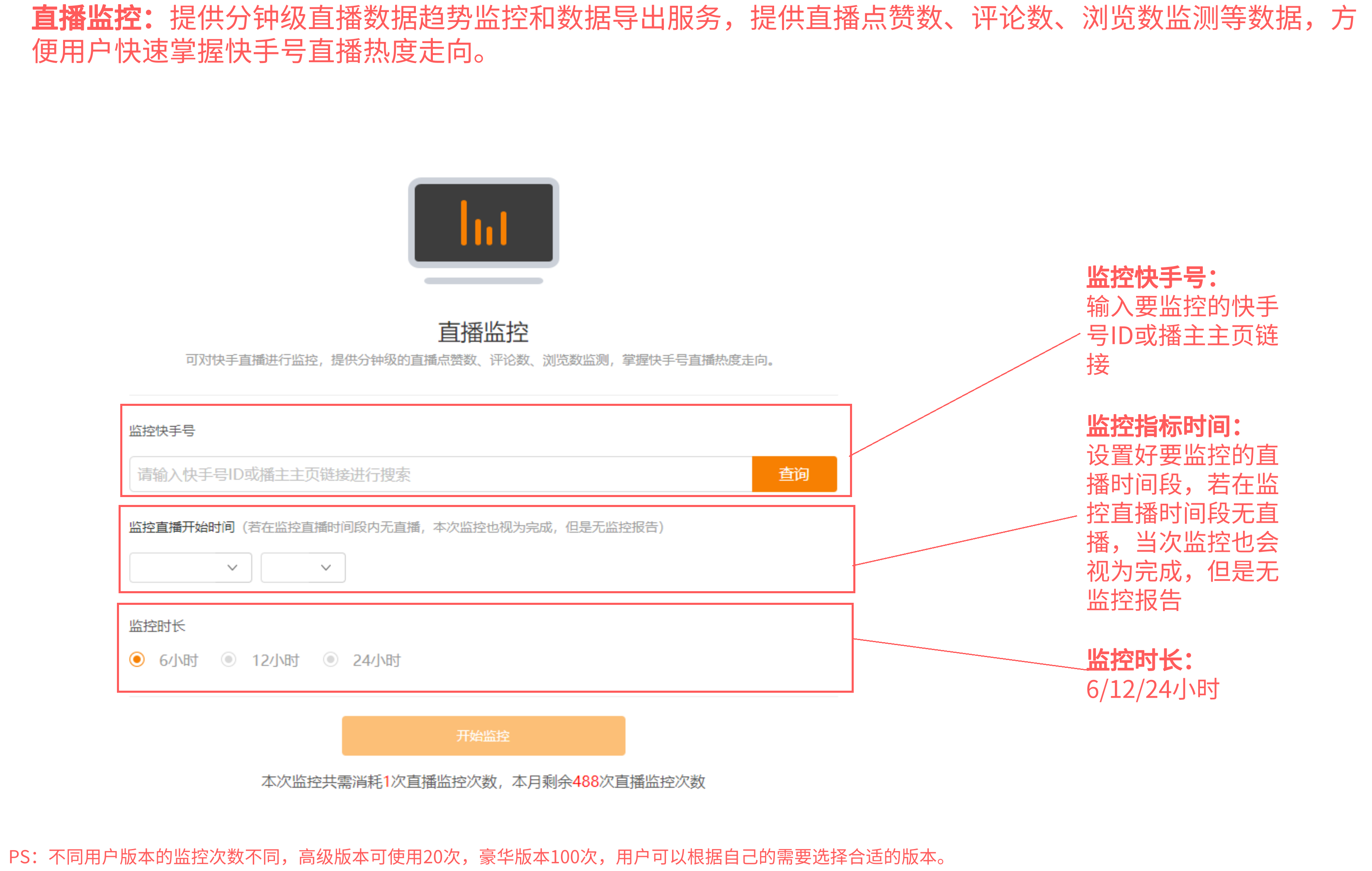Click the 查询 search button
Screen dimensions: 1372x871
pyautogui.click(x=794, y=474)
